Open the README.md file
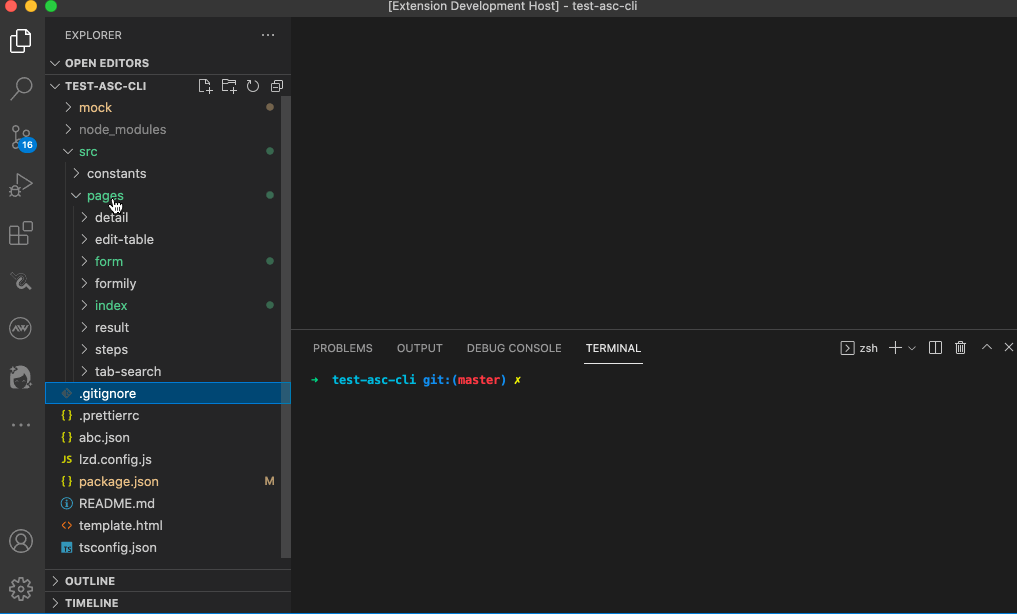 tap(163, 504)
